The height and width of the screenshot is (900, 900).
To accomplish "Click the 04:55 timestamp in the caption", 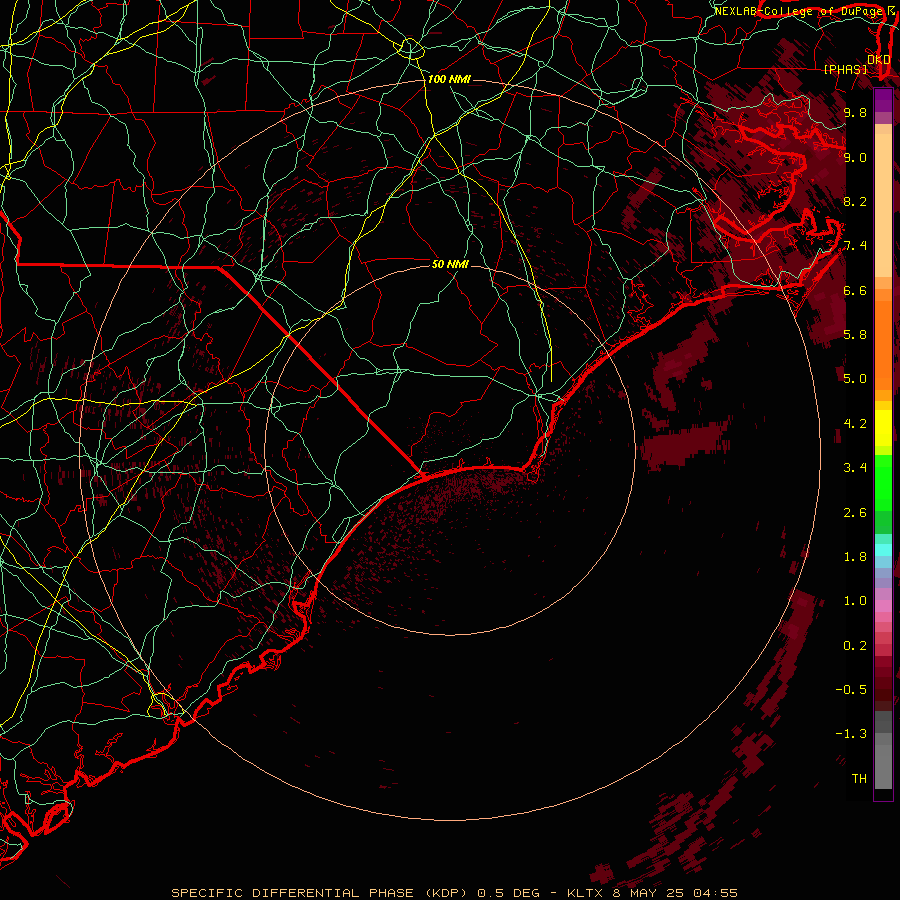I will point(715,893).
